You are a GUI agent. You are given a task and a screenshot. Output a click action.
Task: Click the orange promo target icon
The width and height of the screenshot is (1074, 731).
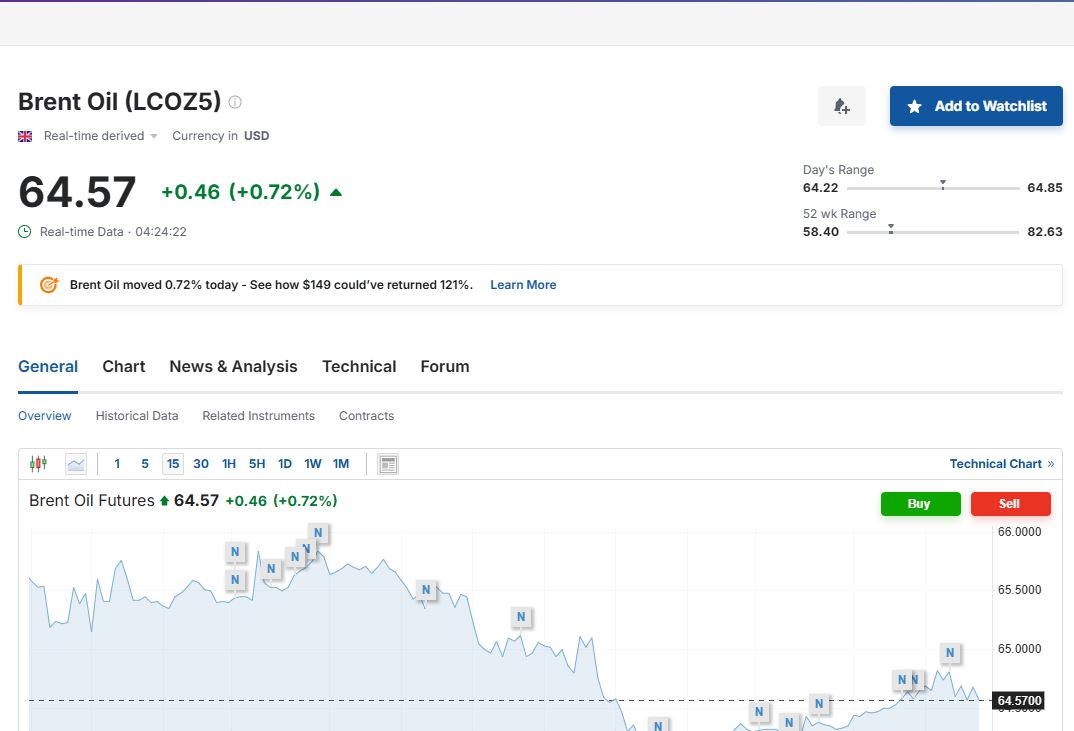tap(48, 285)
